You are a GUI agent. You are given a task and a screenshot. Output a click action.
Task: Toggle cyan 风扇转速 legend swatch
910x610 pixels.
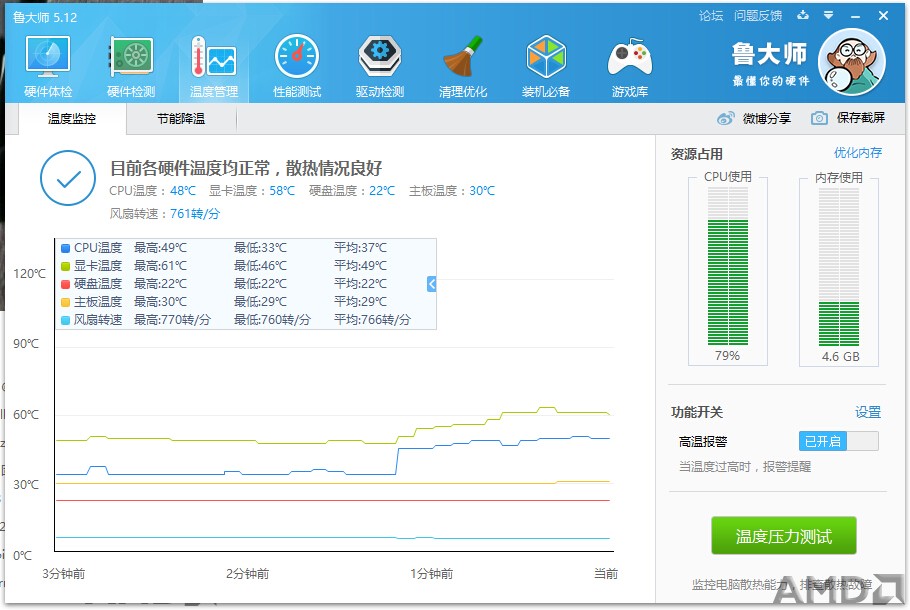click(66, 320)
